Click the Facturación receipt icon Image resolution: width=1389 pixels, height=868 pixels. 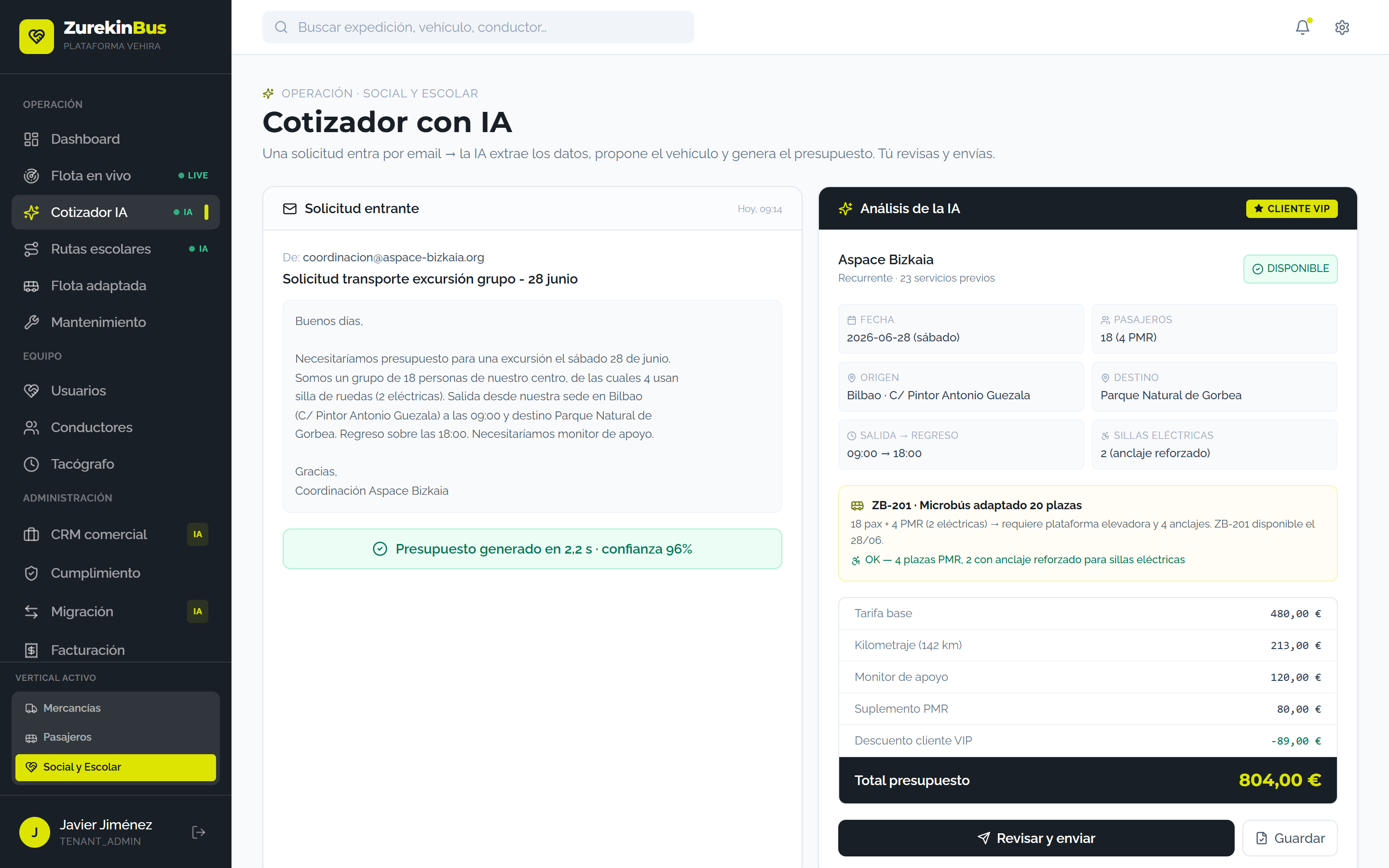pos(31,650)
